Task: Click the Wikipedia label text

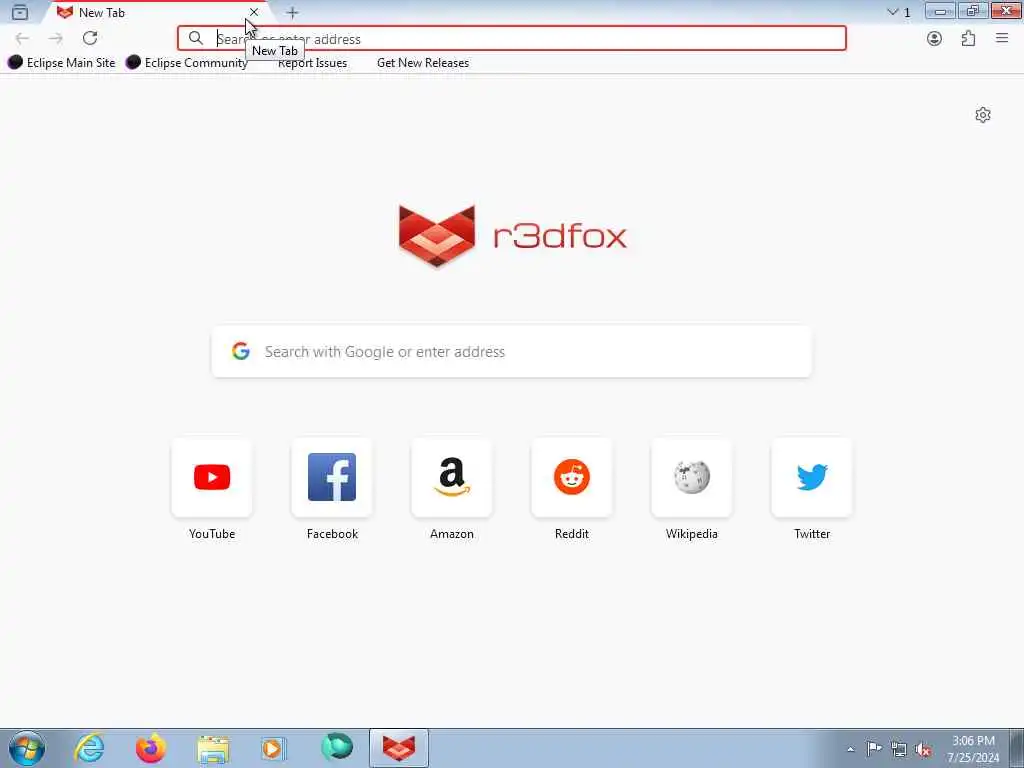Action: [692, 534]
